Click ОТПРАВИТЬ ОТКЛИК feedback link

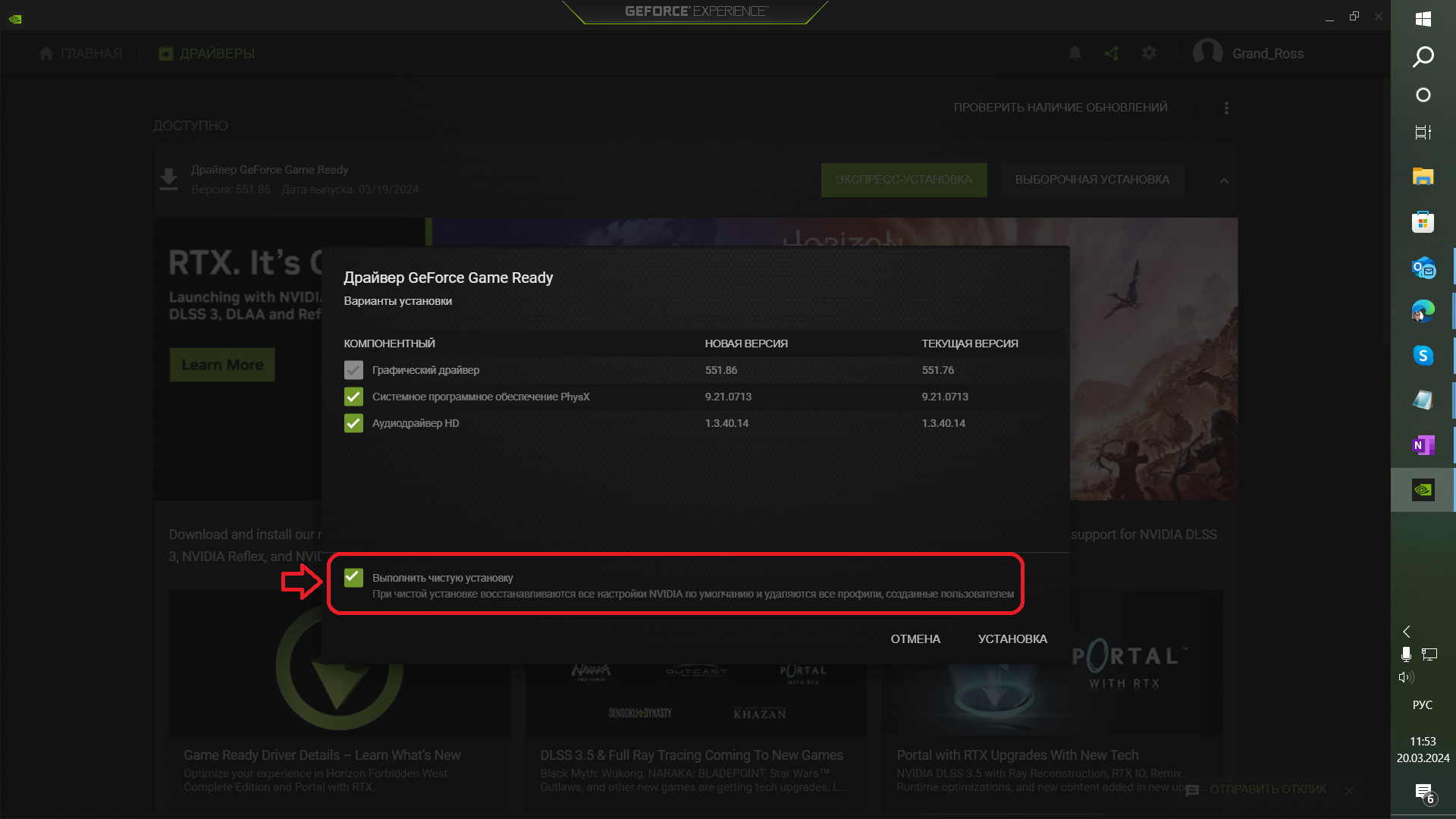pos(1268,789)
